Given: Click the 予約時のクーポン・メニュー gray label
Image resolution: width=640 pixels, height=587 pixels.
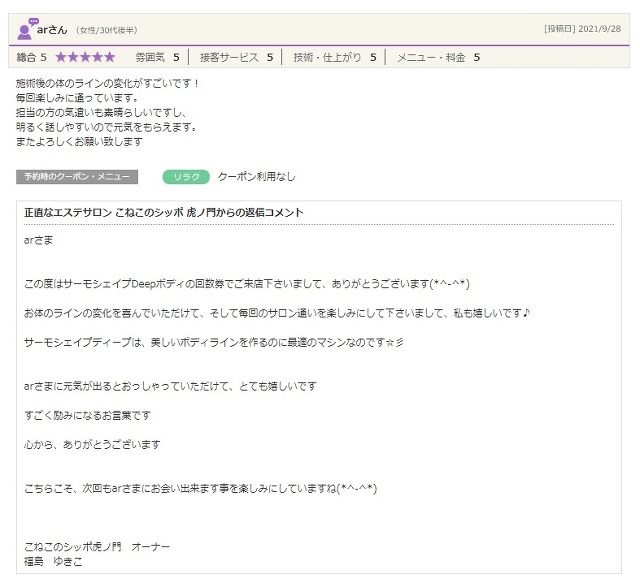Looking at the screenshot, I should [77, 177].
